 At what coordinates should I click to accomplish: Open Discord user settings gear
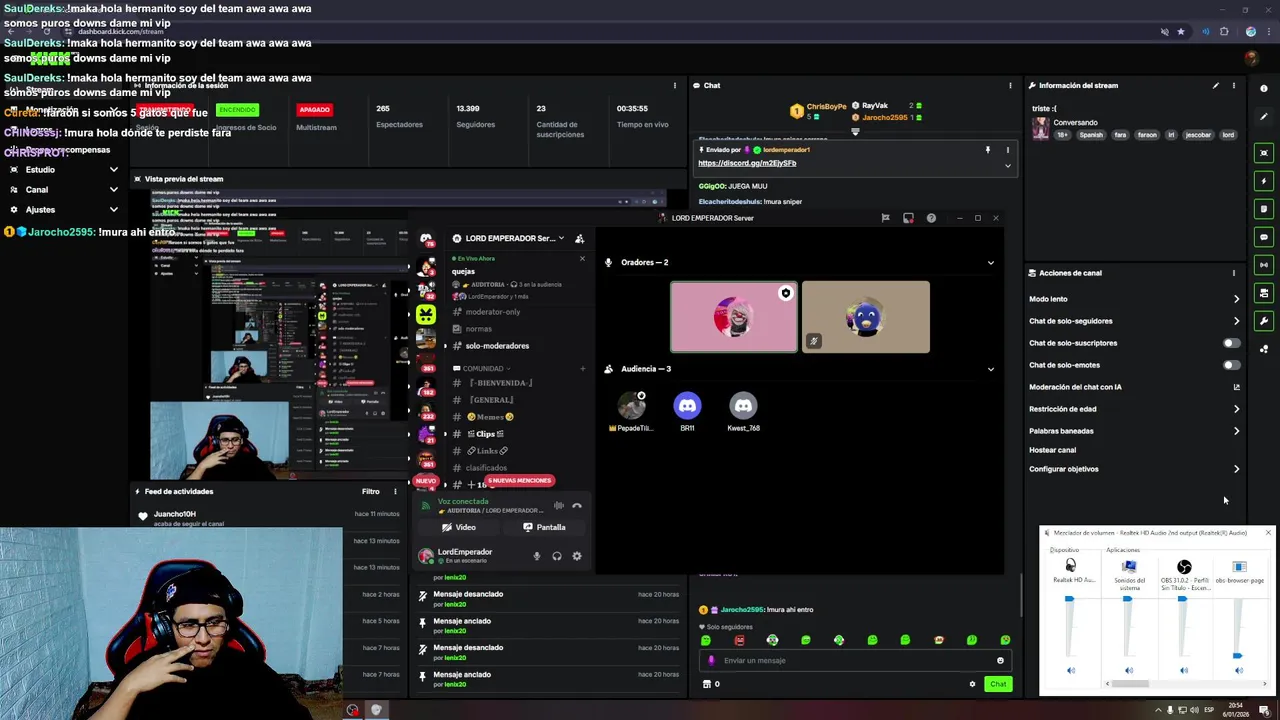click(x=577, y=556)
